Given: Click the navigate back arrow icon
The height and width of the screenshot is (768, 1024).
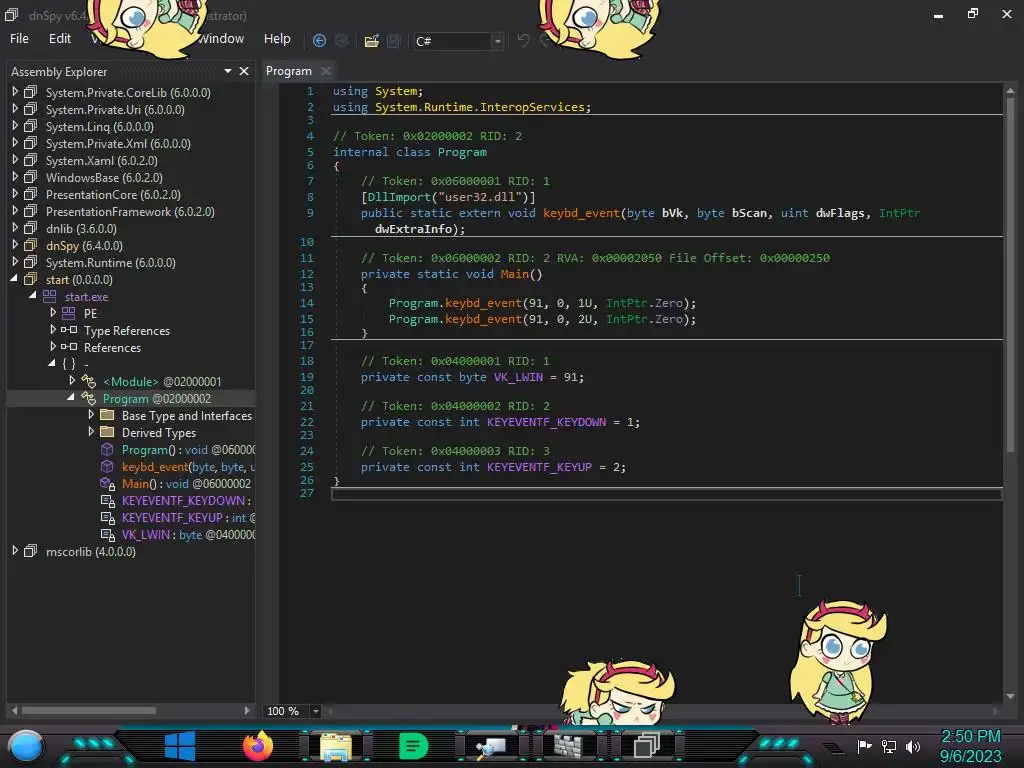Looking at the screenshot, I should (319, 41).
